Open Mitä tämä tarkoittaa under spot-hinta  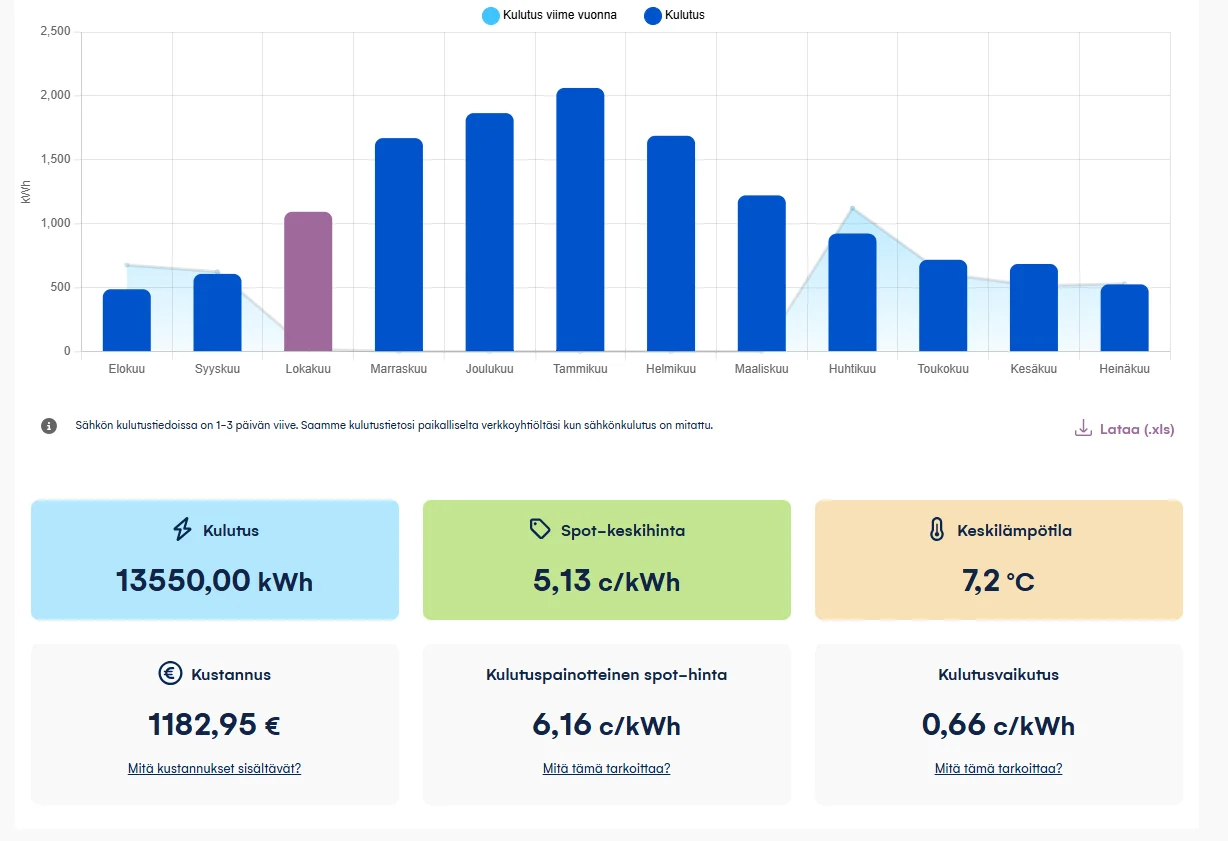tap(606, 769)
